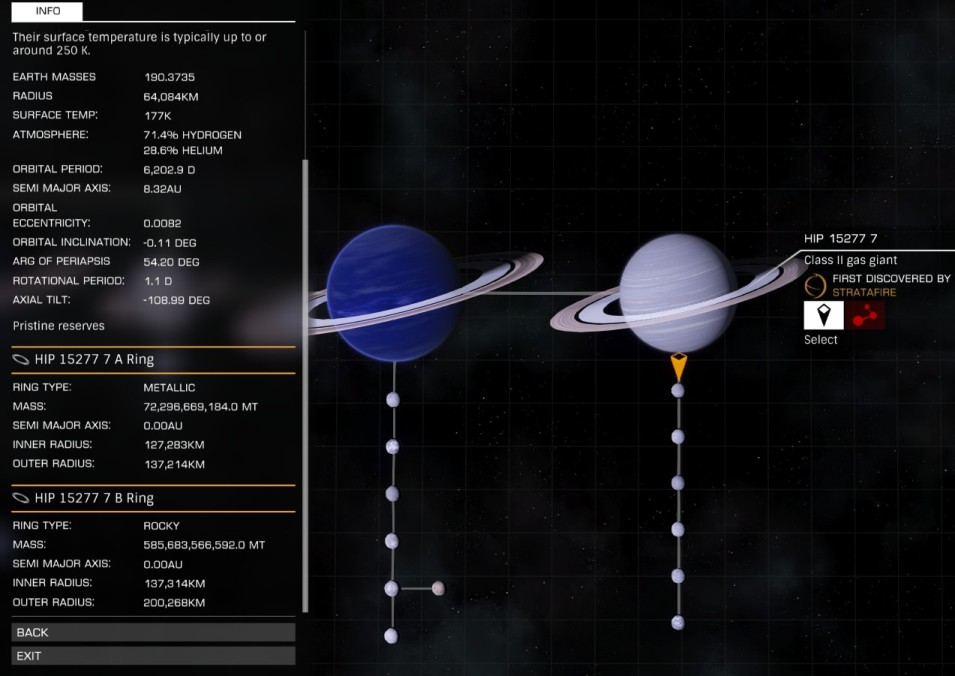The image size is (955, 676).
Task: Click the Pristine reserves text
Action: [x=58, y=326]
